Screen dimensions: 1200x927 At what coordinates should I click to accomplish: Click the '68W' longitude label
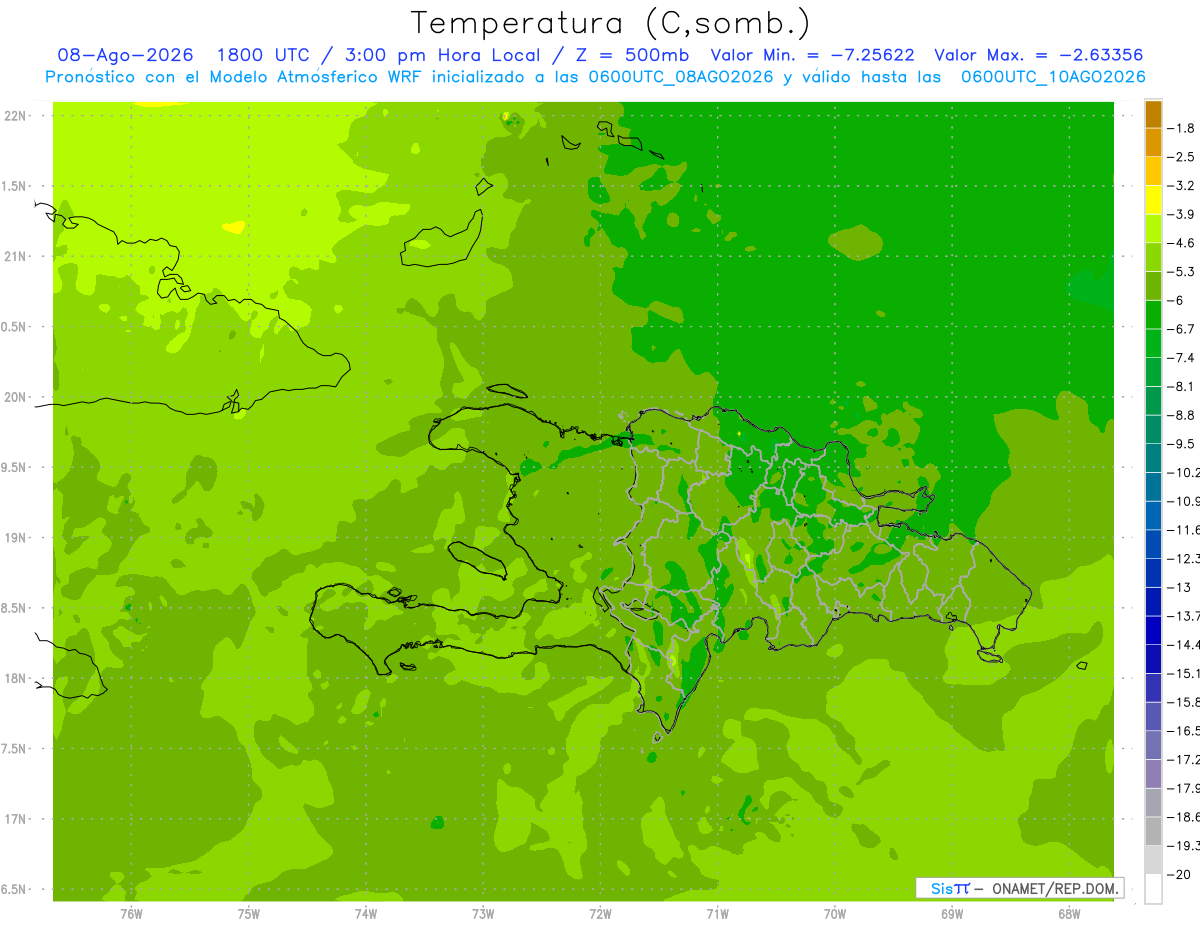(x=1069, y=913)
